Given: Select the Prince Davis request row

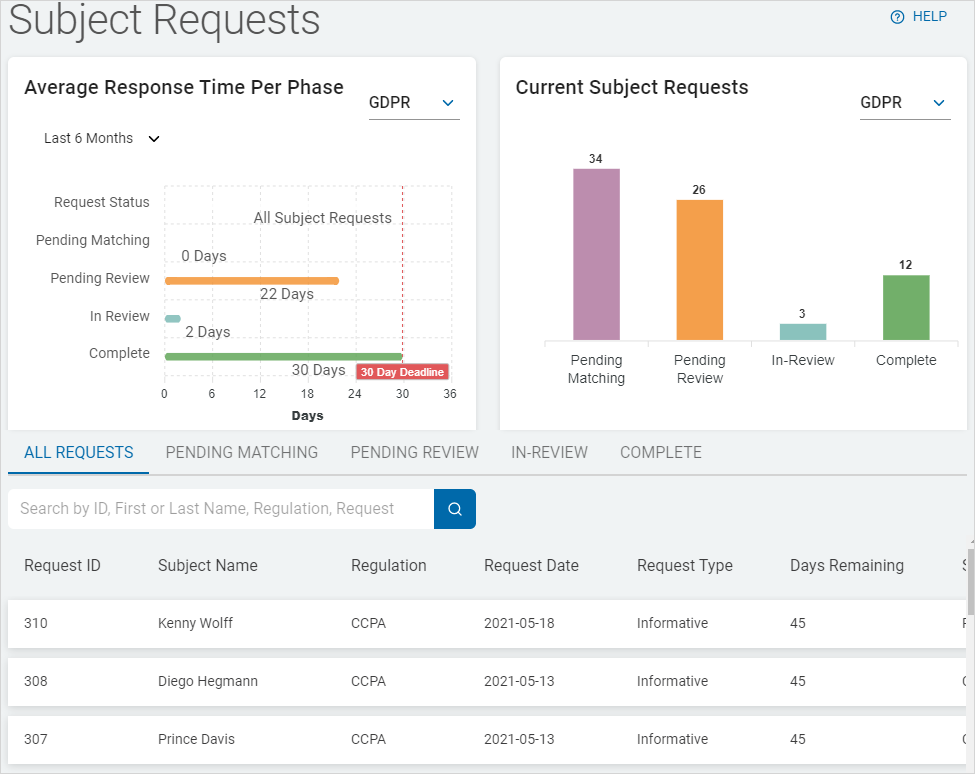Looking at the screenshot, I should [x=196, y=739].
